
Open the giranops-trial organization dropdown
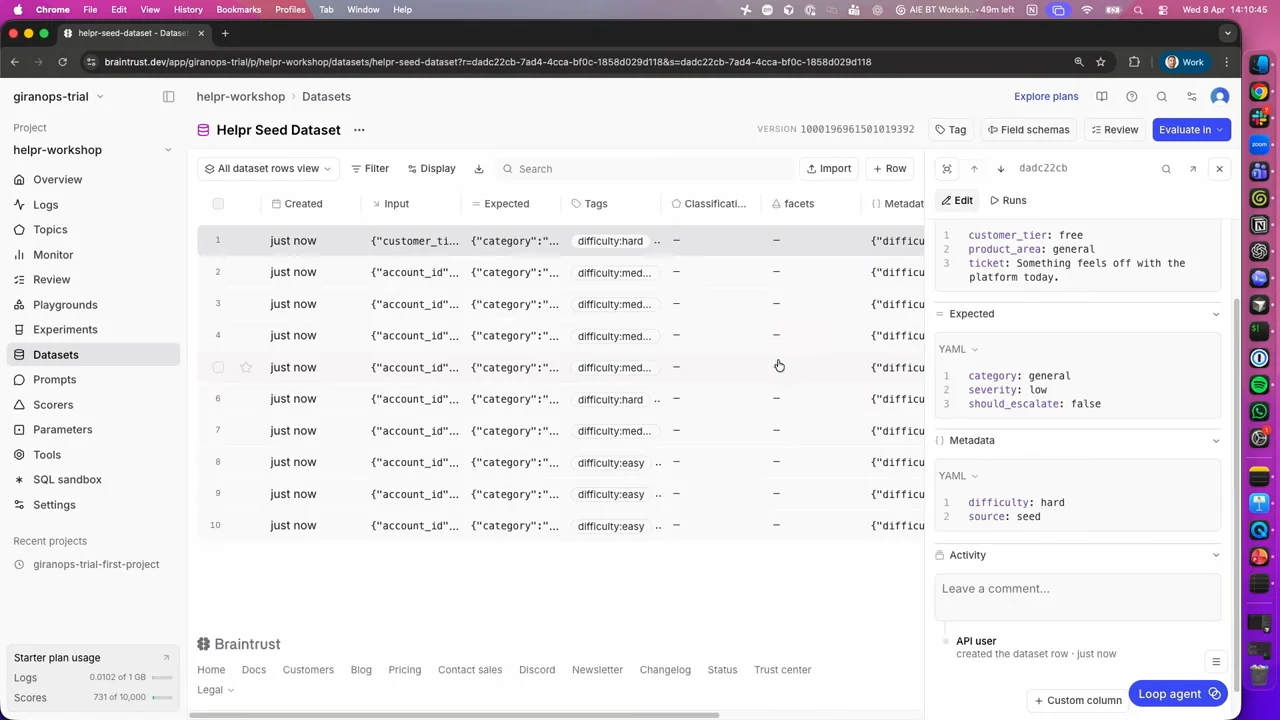59,97
